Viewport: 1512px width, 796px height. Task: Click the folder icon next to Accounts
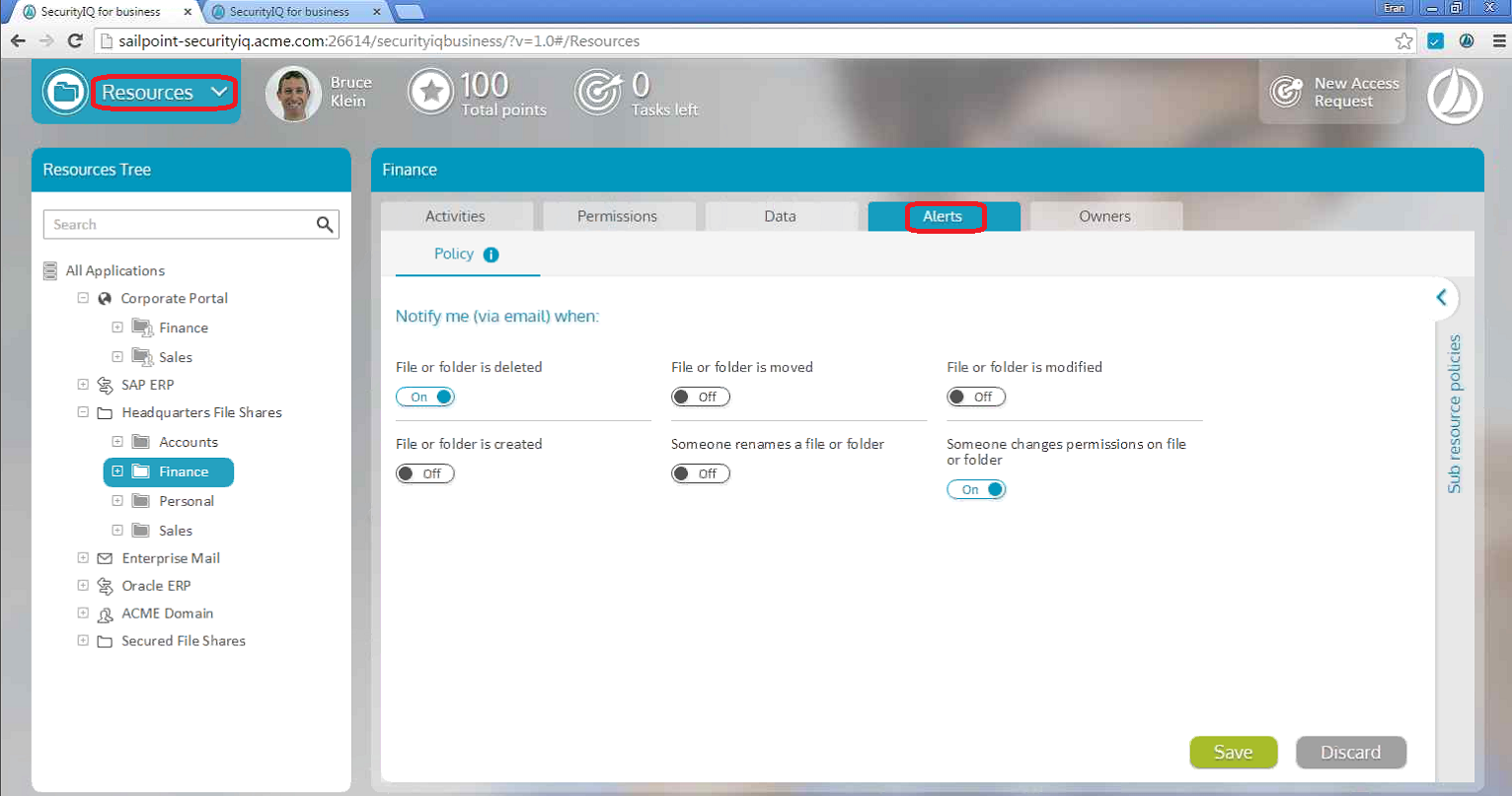click(x=141, y=442)
